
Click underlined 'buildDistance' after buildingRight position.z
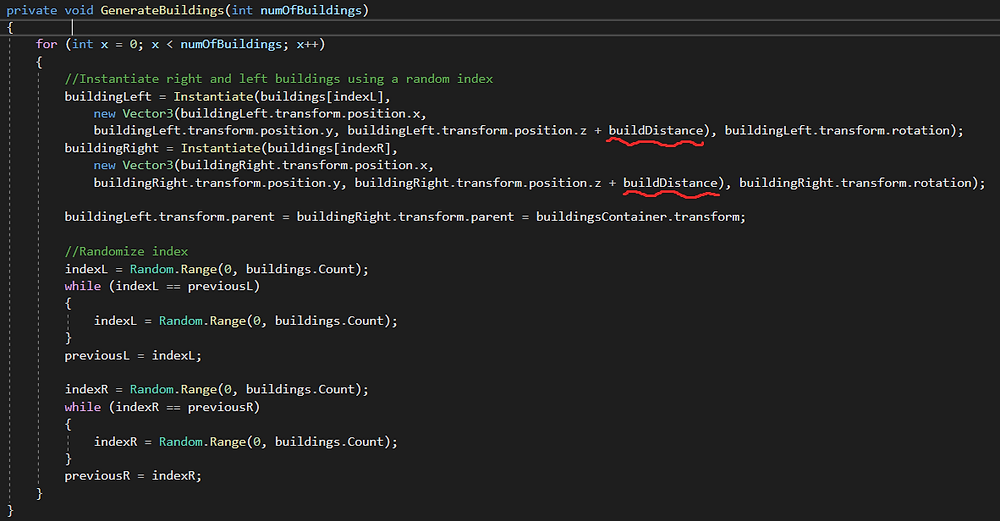pyautogui.click(x=670, y=183)
